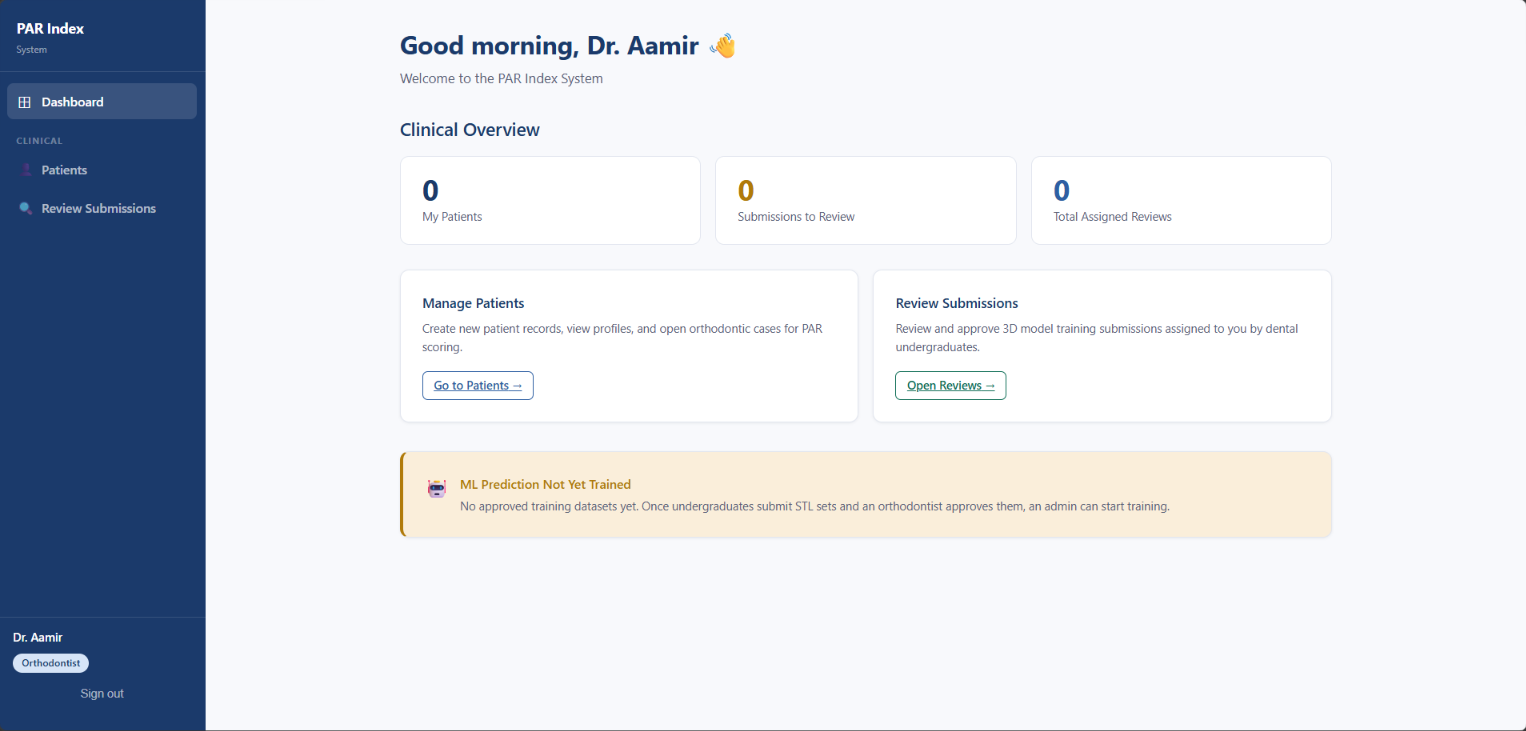The height and width of the screenshot is (731, 1526).
Task: Click the Patients person icon in sidebar
Action: tap(26, 170)
